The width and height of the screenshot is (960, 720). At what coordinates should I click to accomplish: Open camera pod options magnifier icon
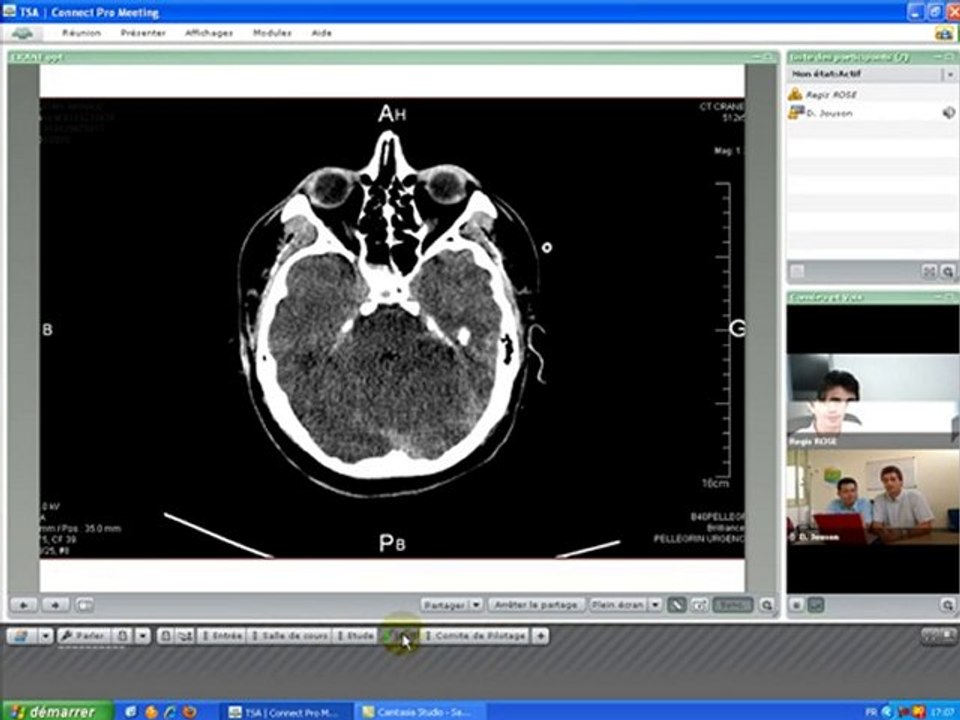(x=948, y=605)
